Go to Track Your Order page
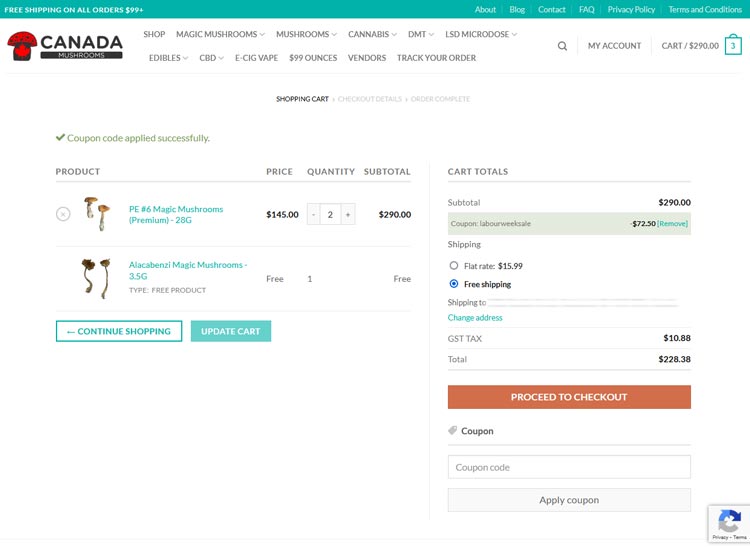The width and height of the screenshot is (750, 549). point(436,58)
